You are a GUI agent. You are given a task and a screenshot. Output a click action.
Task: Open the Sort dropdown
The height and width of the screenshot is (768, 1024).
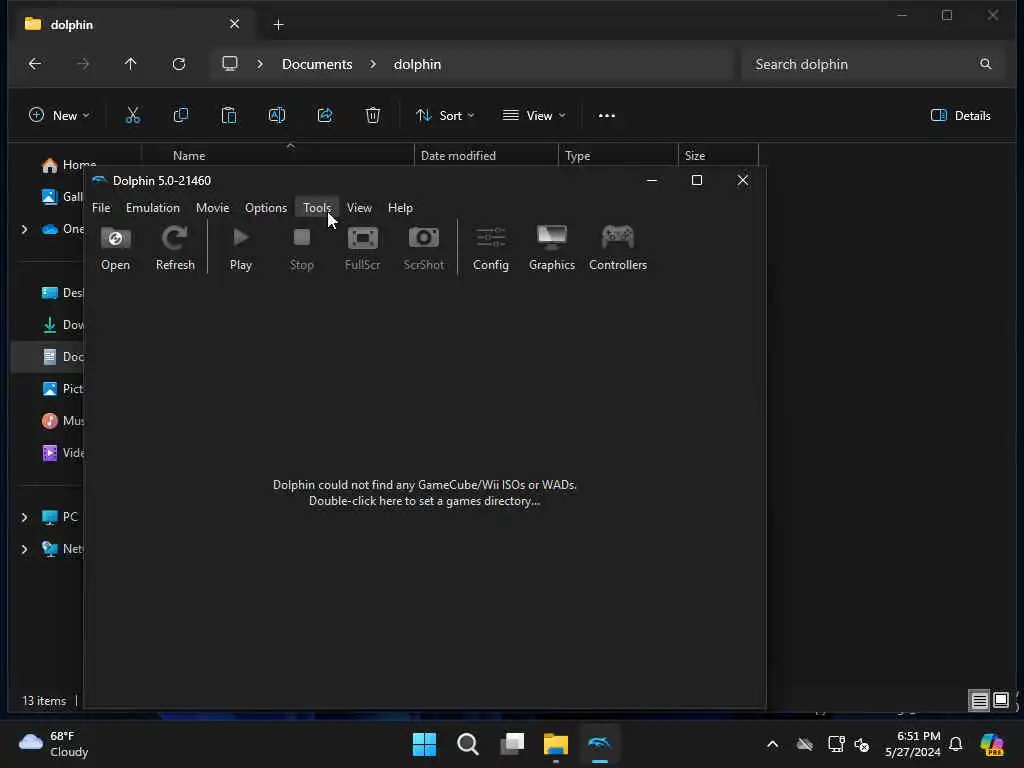point(445,116)
